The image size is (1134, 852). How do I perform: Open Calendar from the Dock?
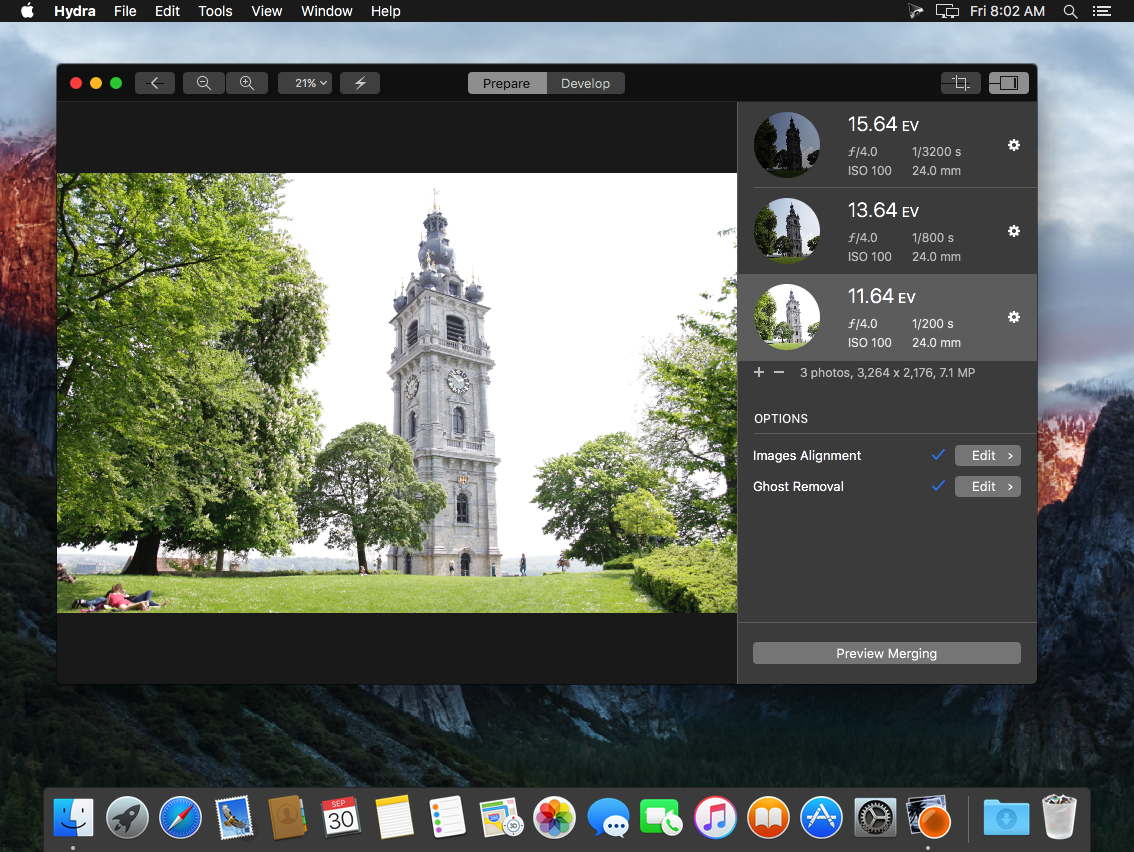pos(341,818)
